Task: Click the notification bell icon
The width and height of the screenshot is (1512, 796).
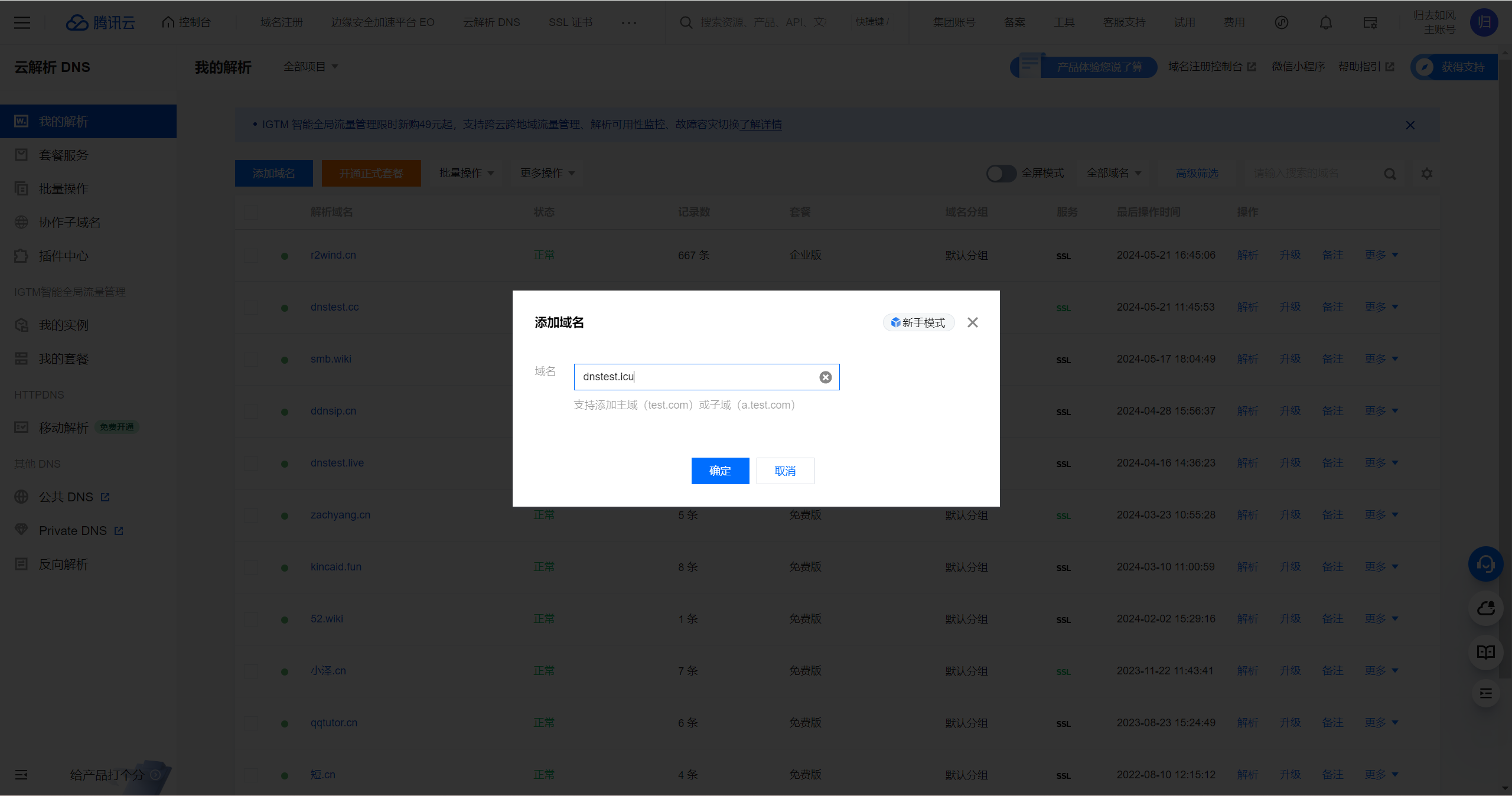Action: point(1325,22)
